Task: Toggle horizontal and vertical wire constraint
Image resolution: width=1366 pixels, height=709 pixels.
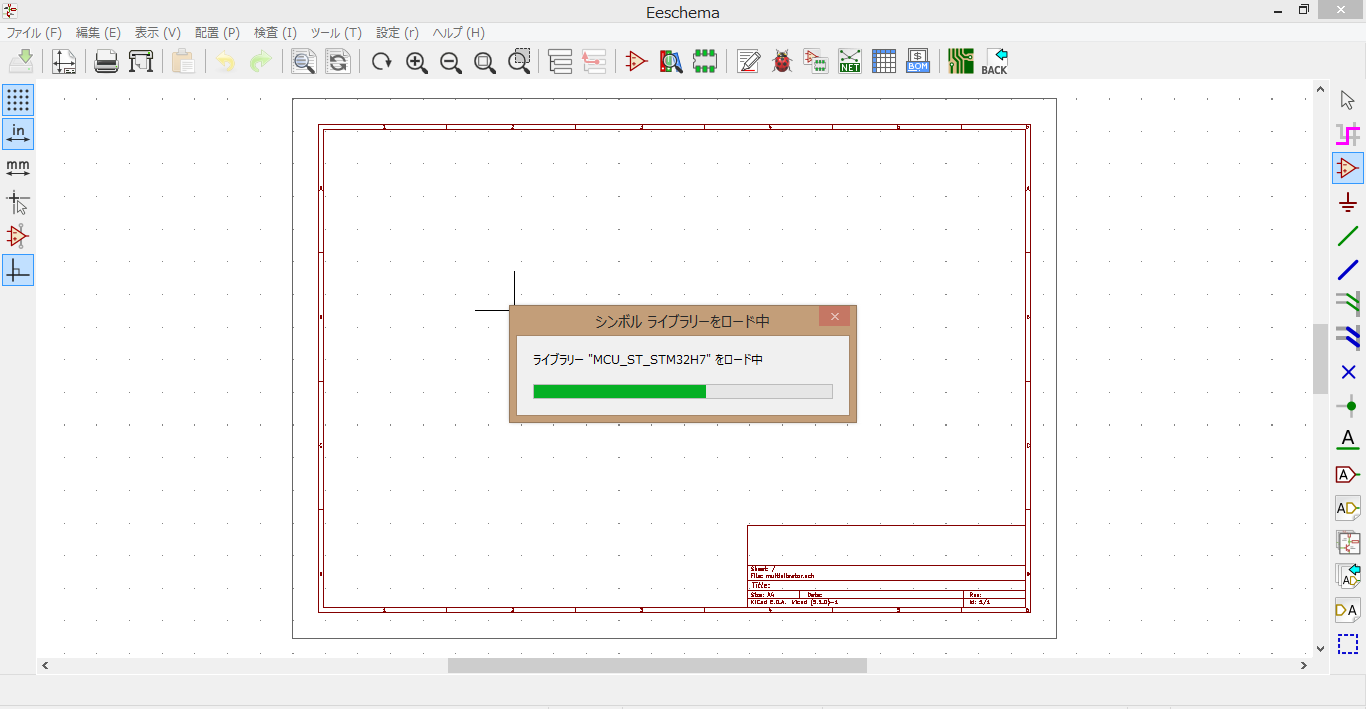Action: (x=18, y=270)
